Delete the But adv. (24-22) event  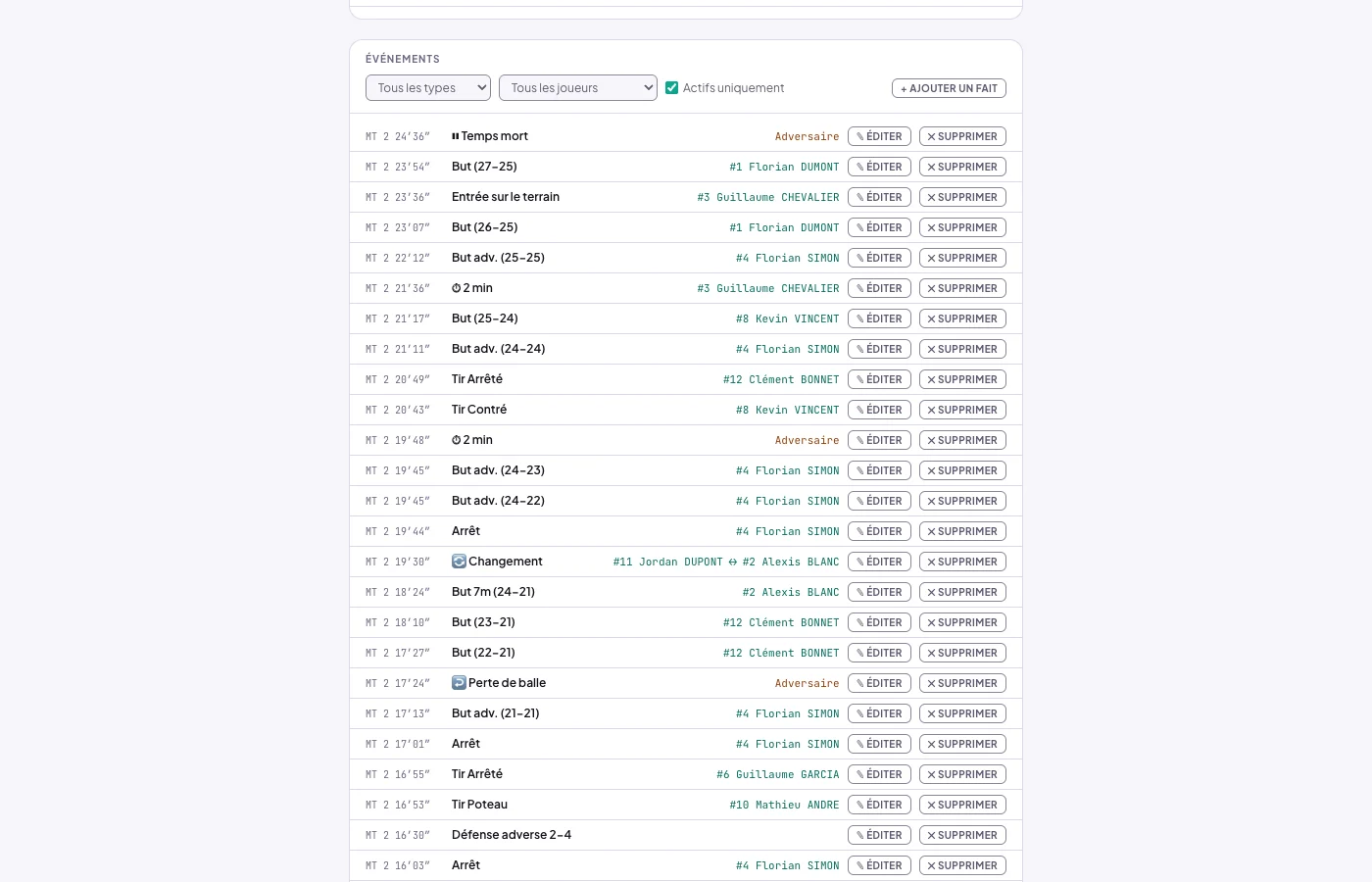tap(962, 501)
